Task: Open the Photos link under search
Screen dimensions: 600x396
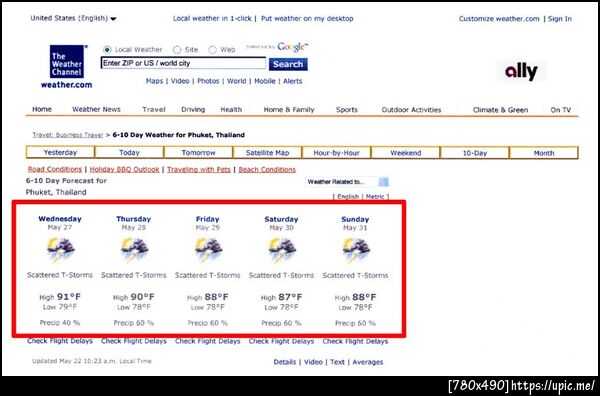Action: (208, 81)
